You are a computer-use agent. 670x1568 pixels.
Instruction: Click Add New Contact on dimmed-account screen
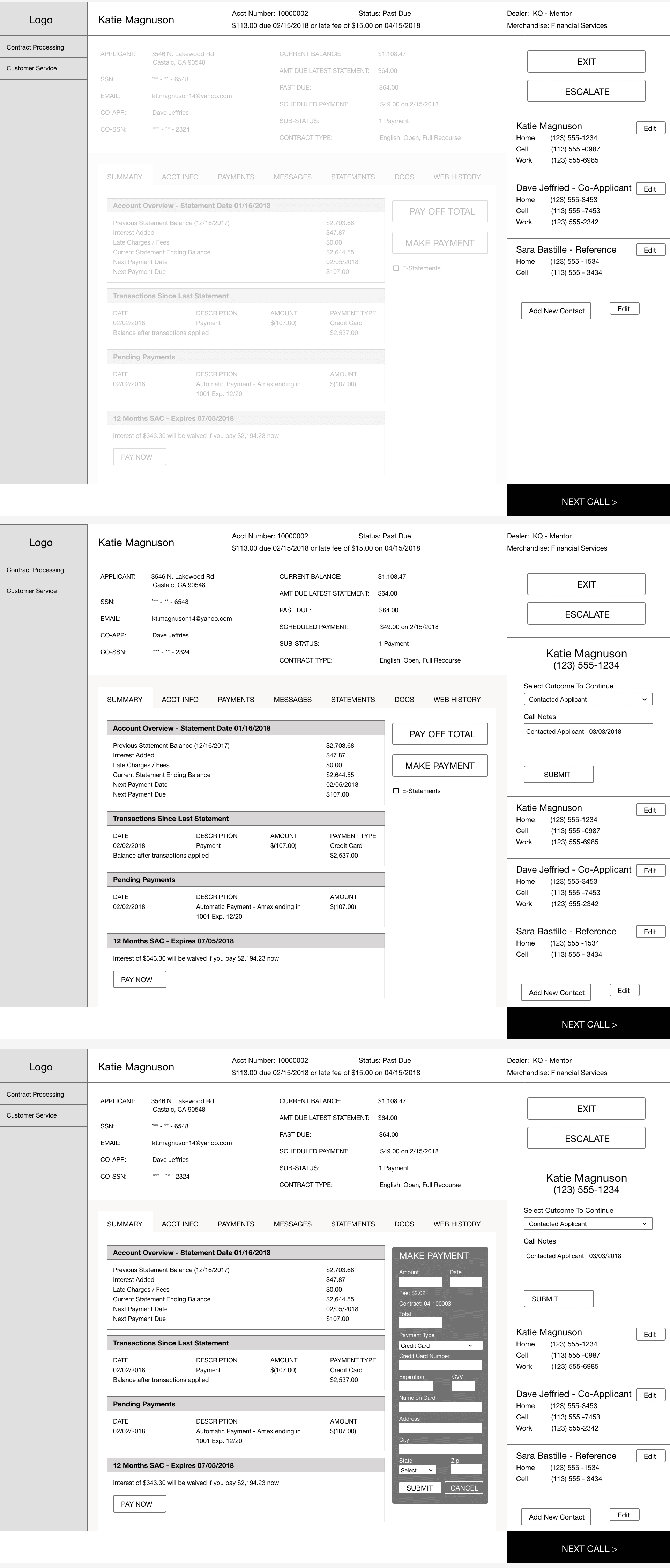click(x=556, y=311)
